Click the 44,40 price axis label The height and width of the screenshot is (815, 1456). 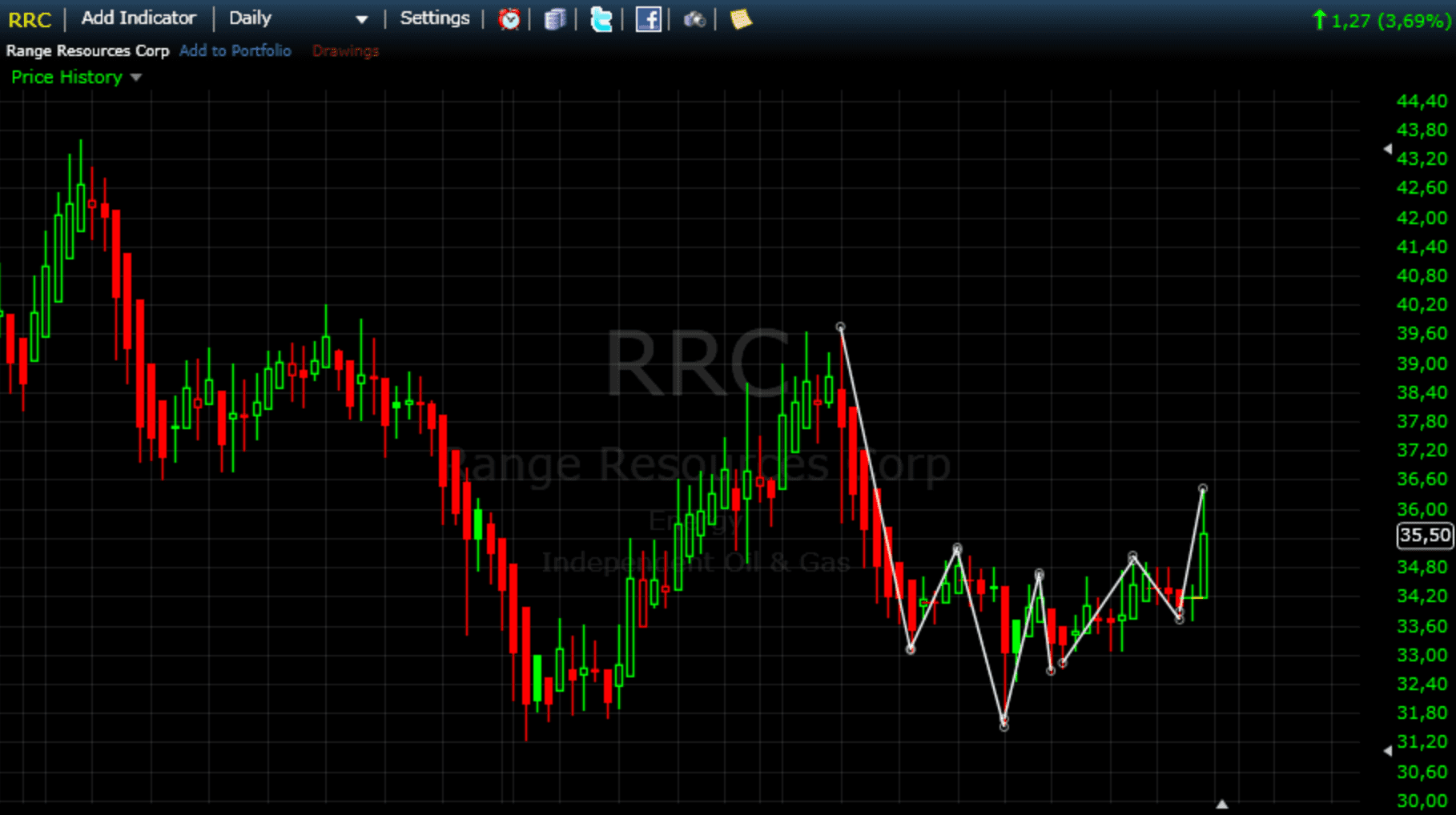(x=1422, y=101)
